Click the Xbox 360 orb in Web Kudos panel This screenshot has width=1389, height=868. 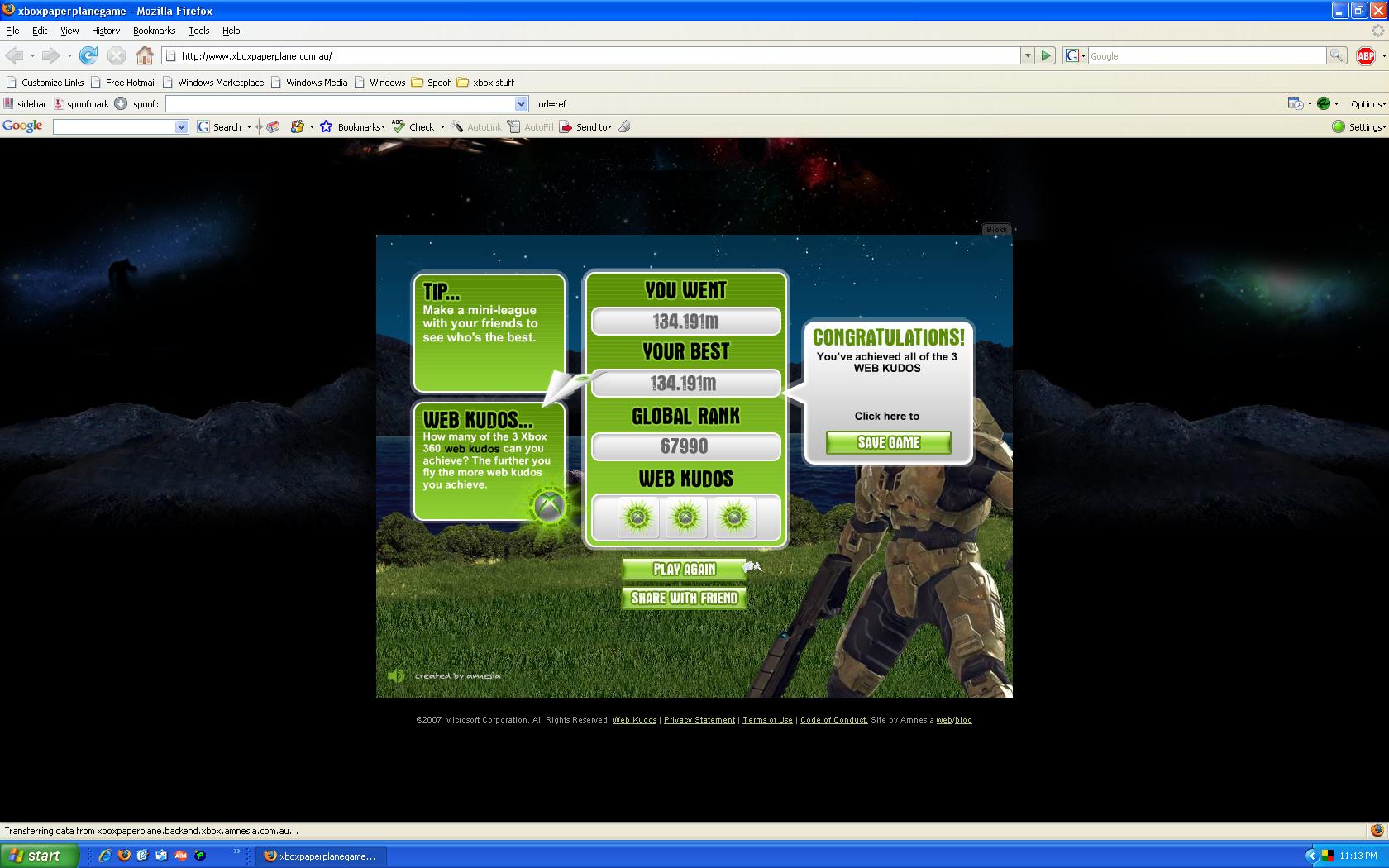549,506
